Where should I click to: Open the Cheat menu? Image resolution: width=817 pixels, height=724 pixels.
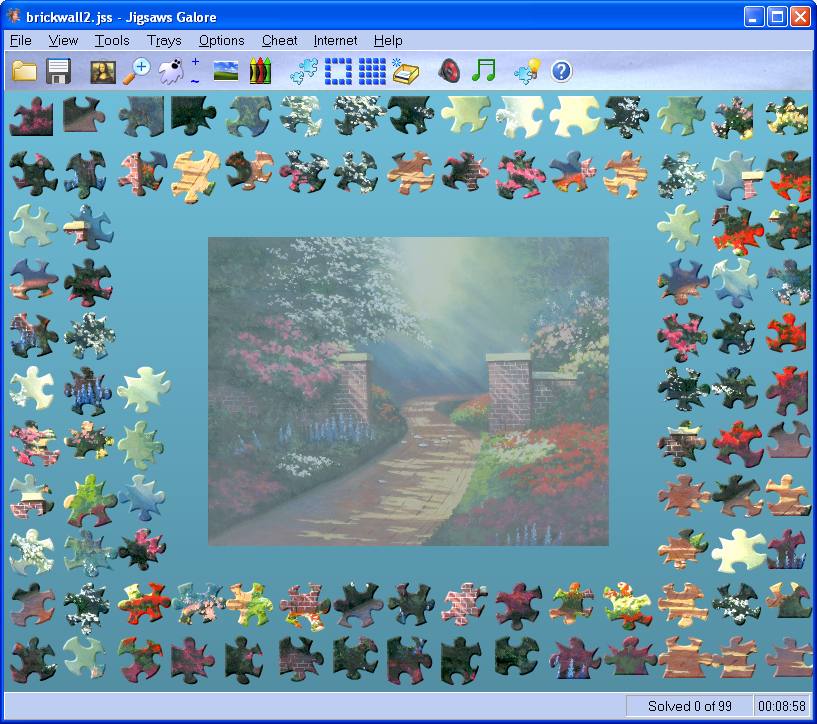click(280, 41)
